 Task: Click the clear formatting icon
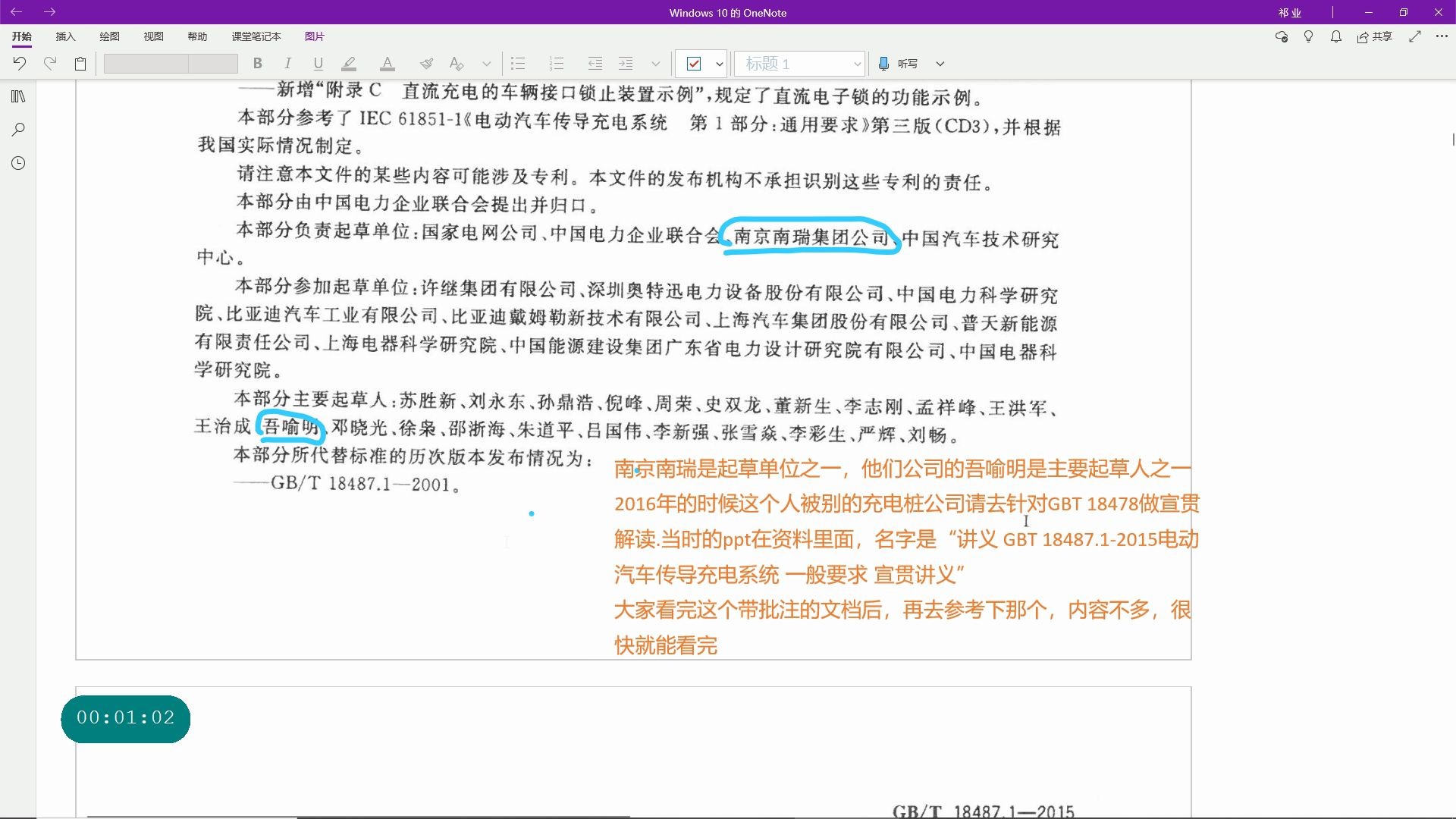click(457, 64)
